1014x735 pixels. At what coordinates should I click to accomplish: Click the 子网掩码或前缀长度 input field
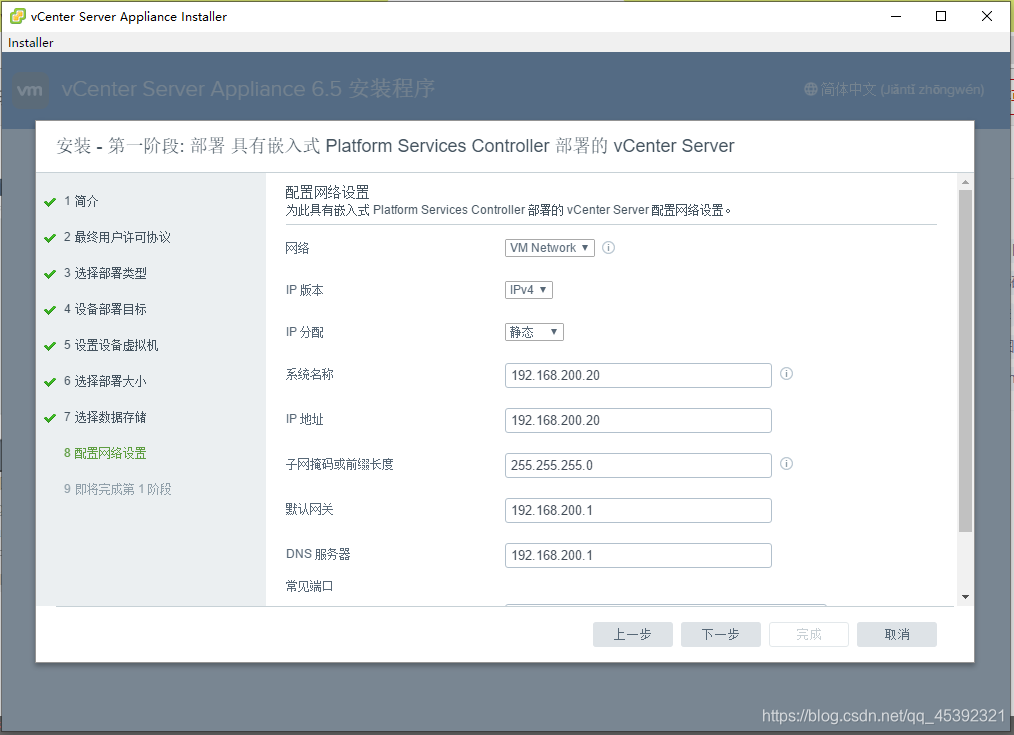pyautogui.click(x=638, y=465)
